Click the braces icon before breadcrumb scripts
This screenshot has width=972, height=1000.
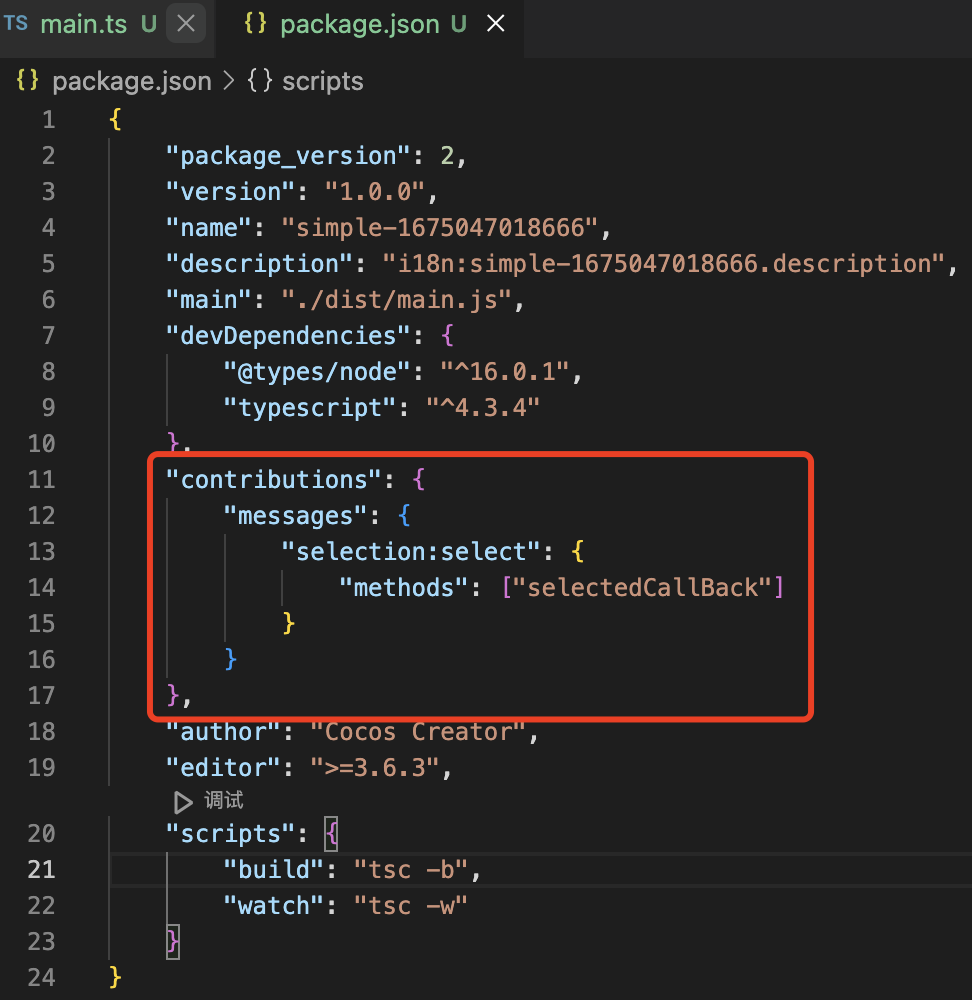point(260,81)
